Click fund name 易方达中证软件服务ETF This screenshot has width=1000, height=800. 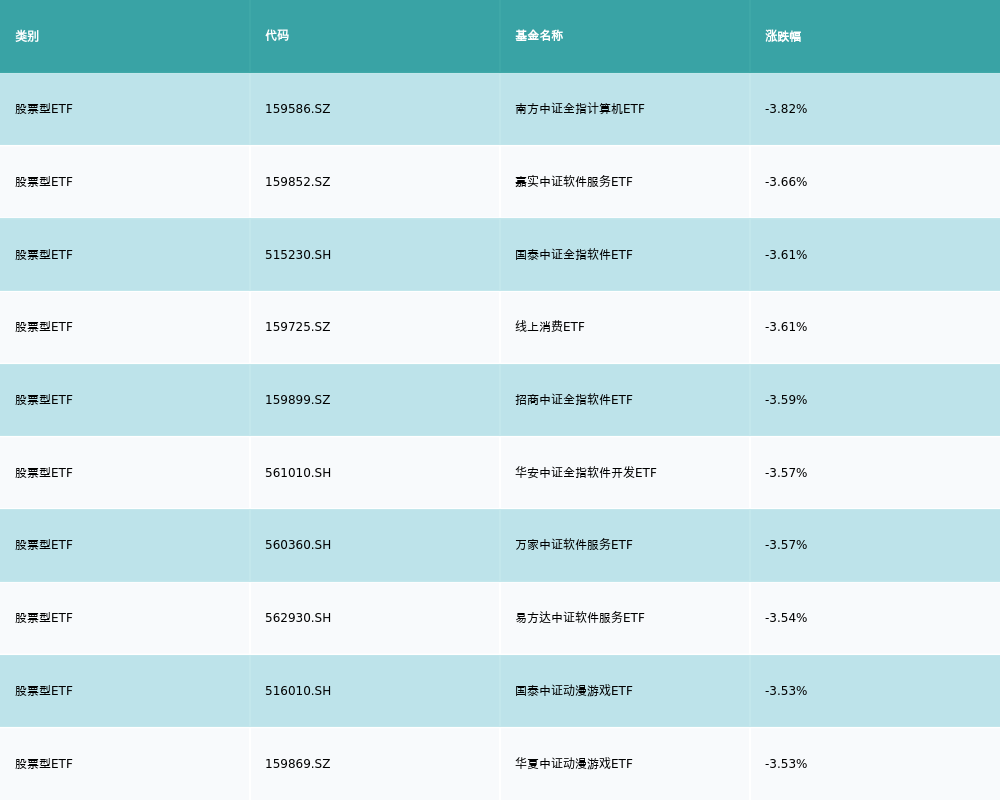pyautogui.click(x=580, y=618)
